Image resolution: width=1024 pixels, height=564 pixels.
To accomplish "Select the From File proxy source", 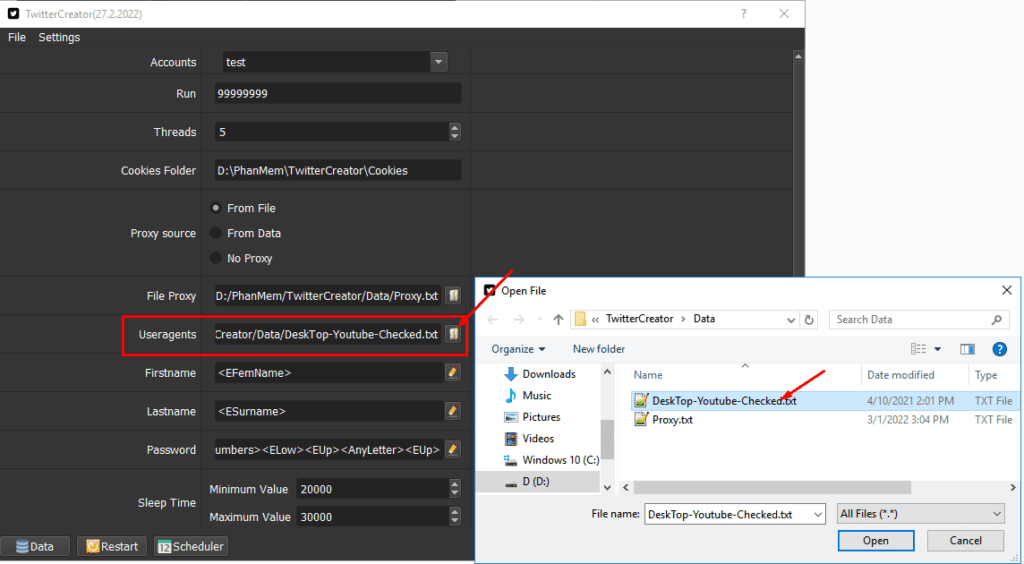I will (x=243, y=208).
